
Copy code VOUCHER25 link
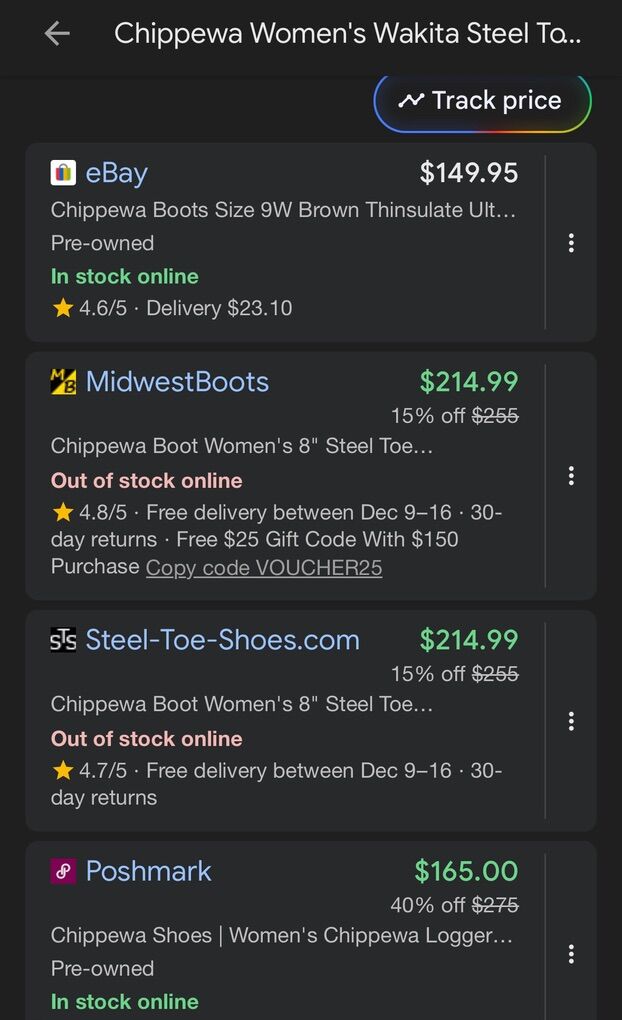point(264,568)
